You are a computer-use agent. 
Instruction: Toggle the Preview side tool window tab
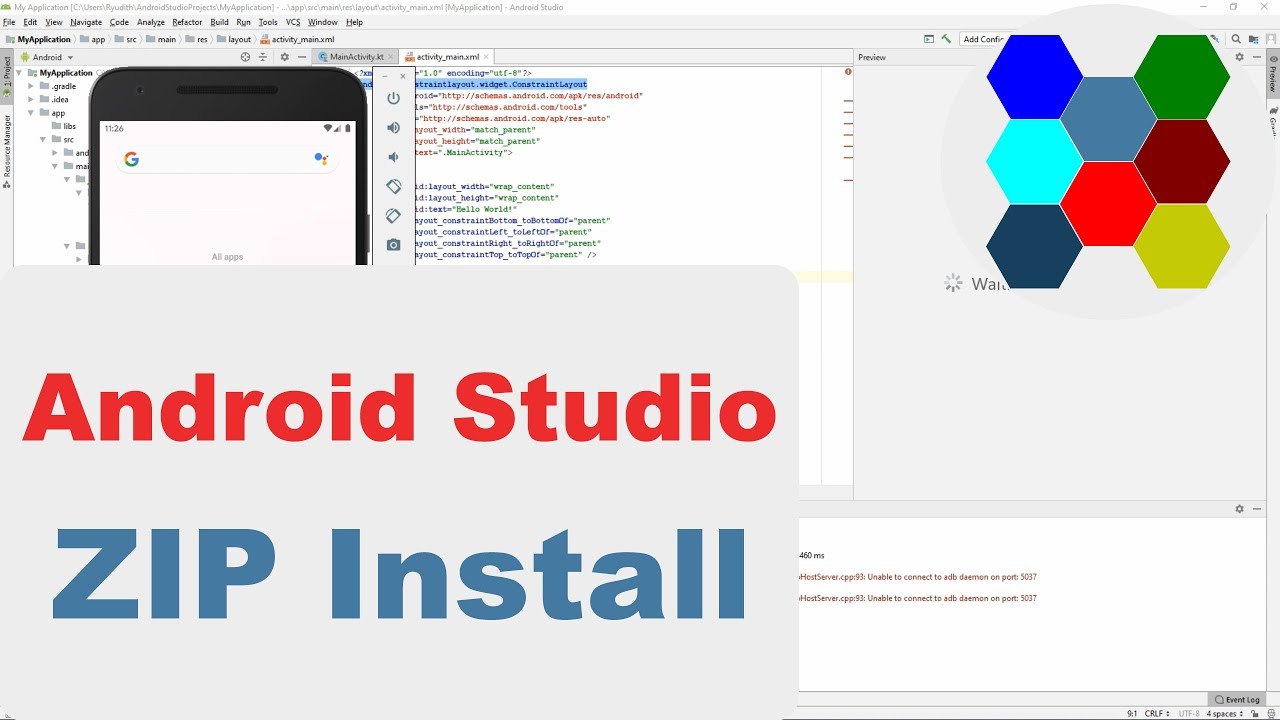coord(1273,73)
